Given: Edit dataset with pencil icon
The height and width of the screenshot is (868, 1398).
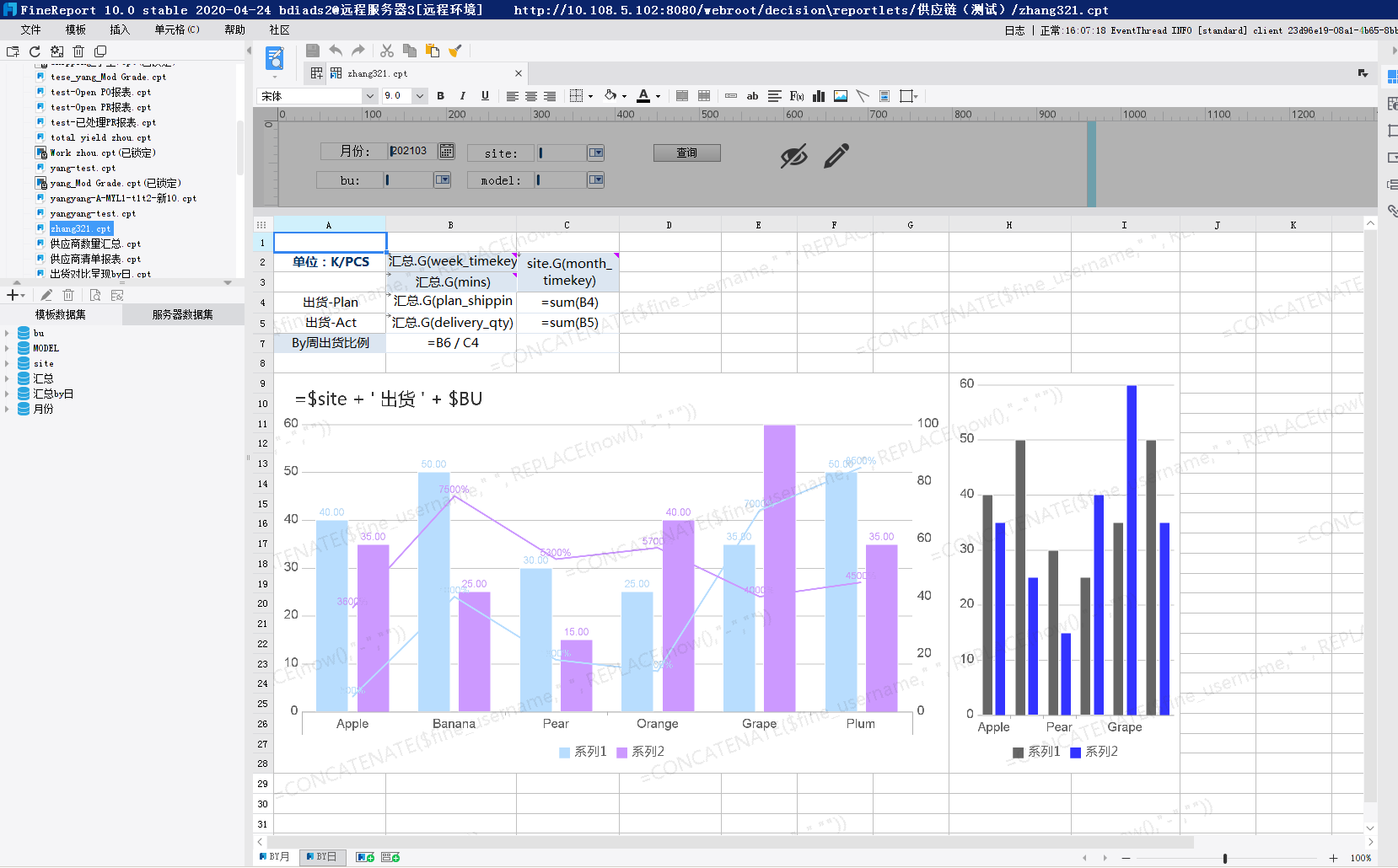Looking at the screenshot, I should [x=46, y=295].
